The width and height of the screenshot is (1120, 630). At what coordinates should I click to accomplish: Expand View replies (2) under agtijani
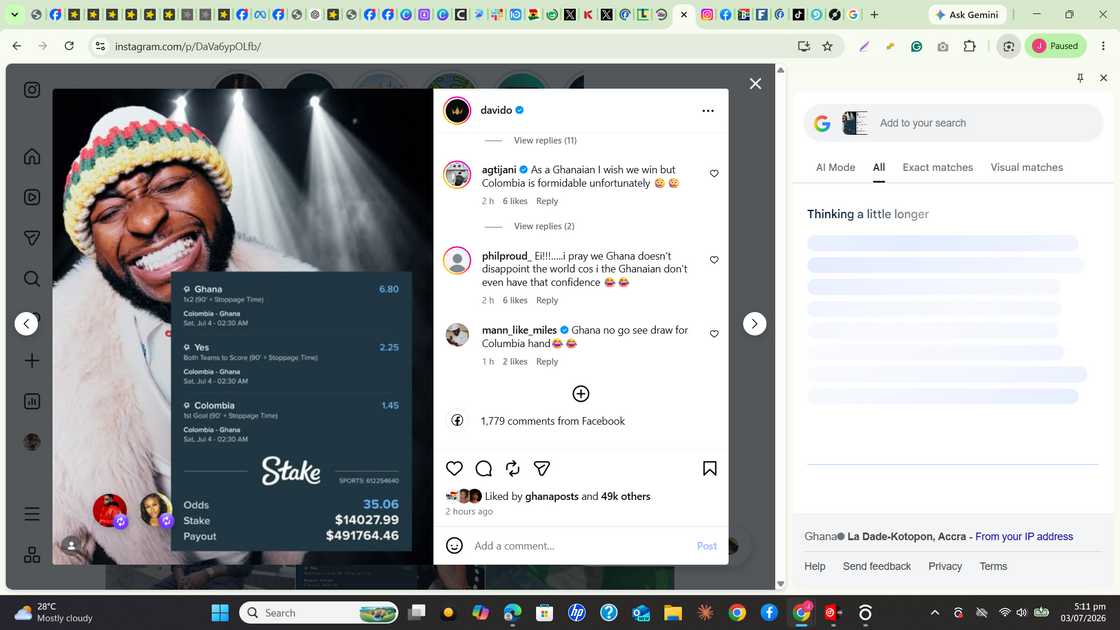544,226
